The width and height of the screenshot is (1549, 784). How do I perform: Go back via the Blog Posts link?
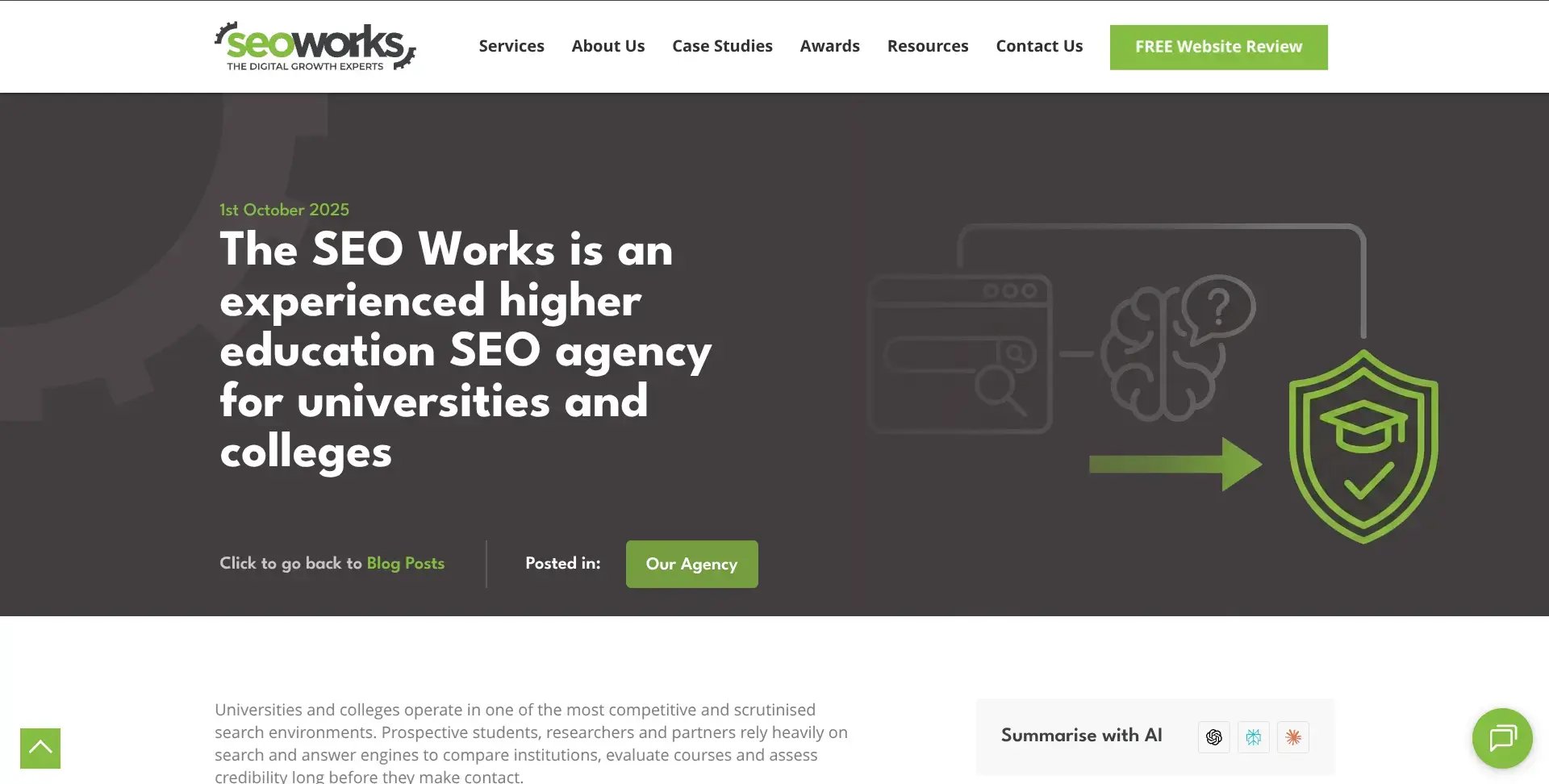[x=404, y=564]
